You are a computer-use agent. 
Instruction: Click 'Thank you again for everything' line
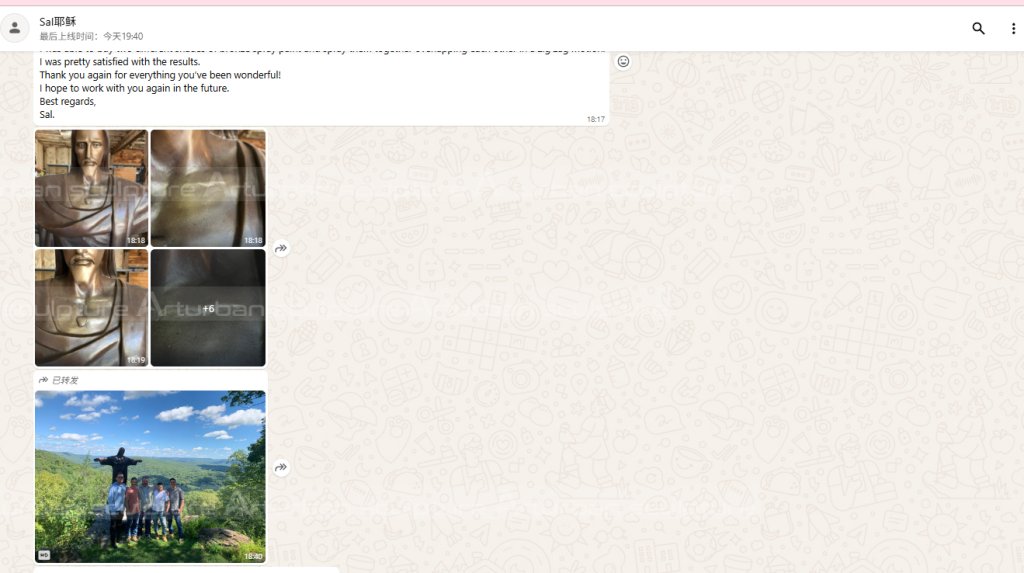pyautogui.click(x=160, y=75)
